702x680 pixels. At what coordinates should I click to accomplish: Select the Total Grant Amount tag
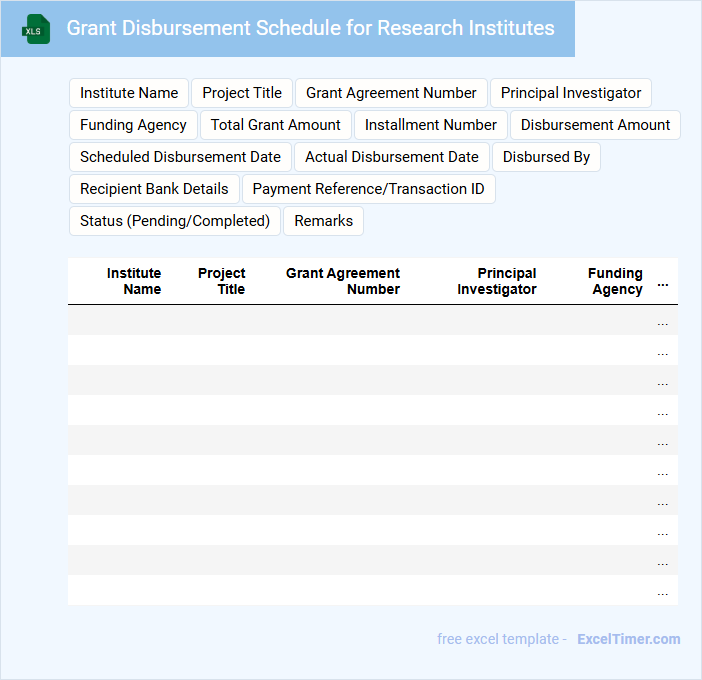click(x=275, y=125)
